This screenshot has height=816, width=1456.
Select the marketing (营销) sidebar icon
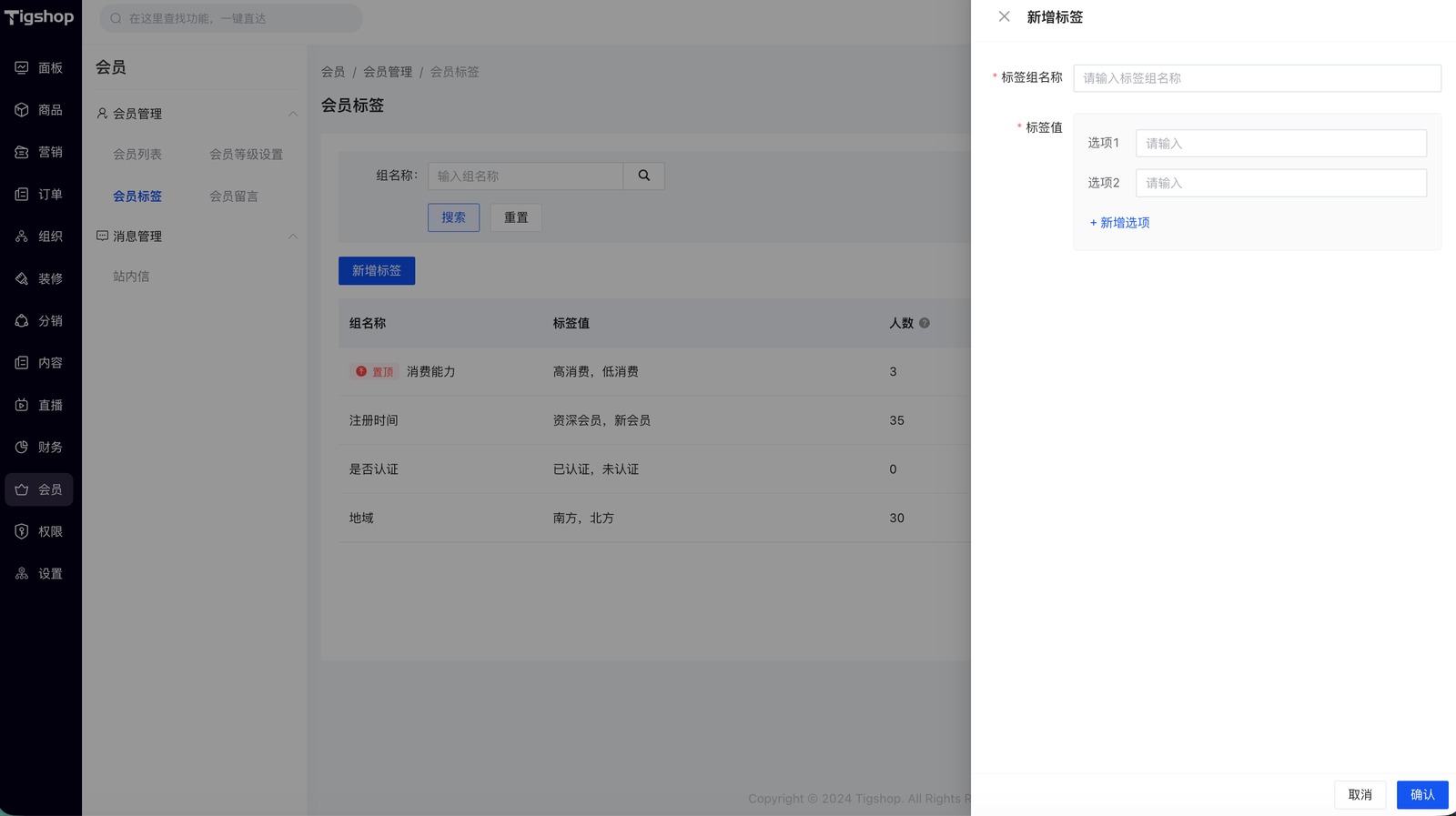pyautogui.click(x=22, y=152)
